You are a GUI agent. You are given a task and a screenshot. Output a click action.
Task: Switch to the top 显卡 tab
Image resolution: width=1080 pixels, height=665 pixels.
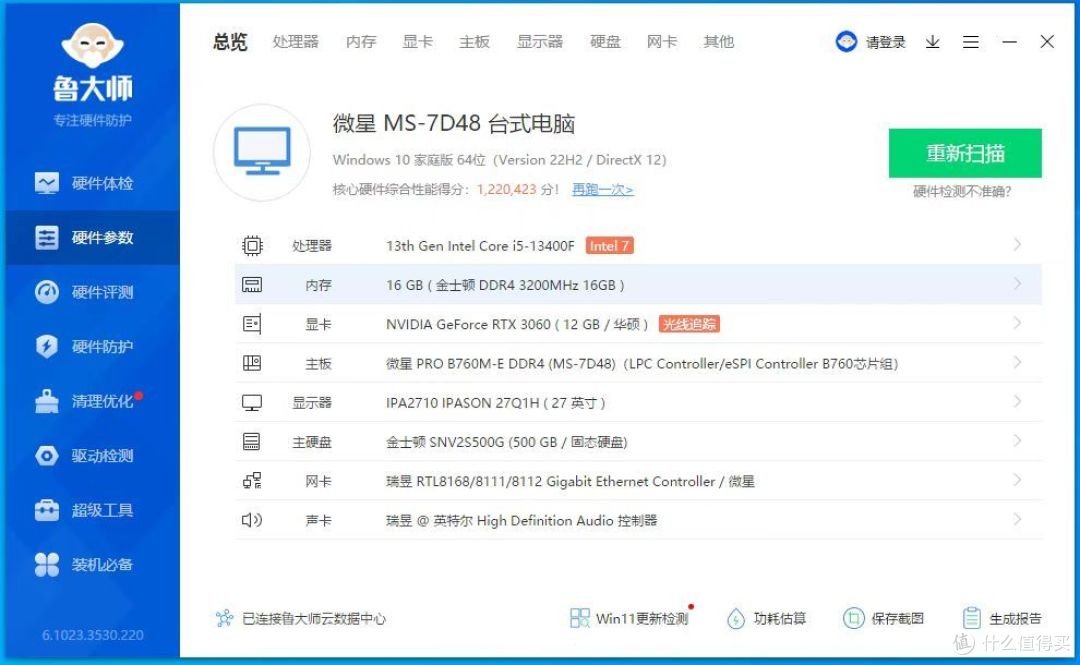point(417,42)
